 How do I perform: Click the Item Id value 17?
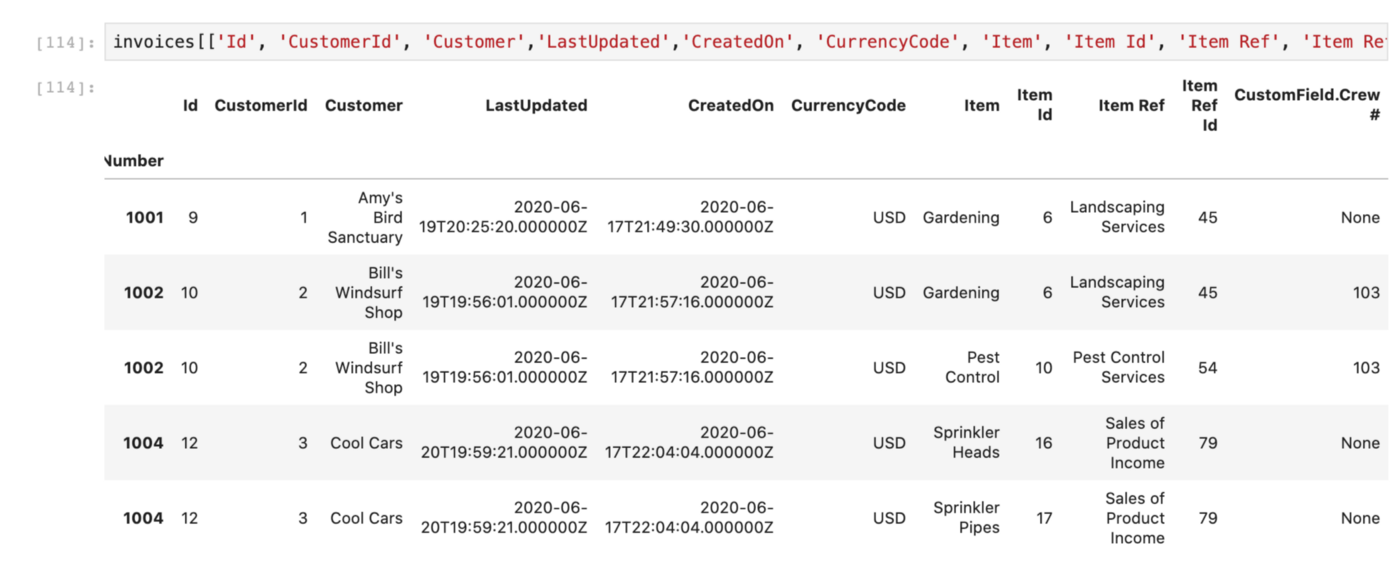(x=1044, y=517)
